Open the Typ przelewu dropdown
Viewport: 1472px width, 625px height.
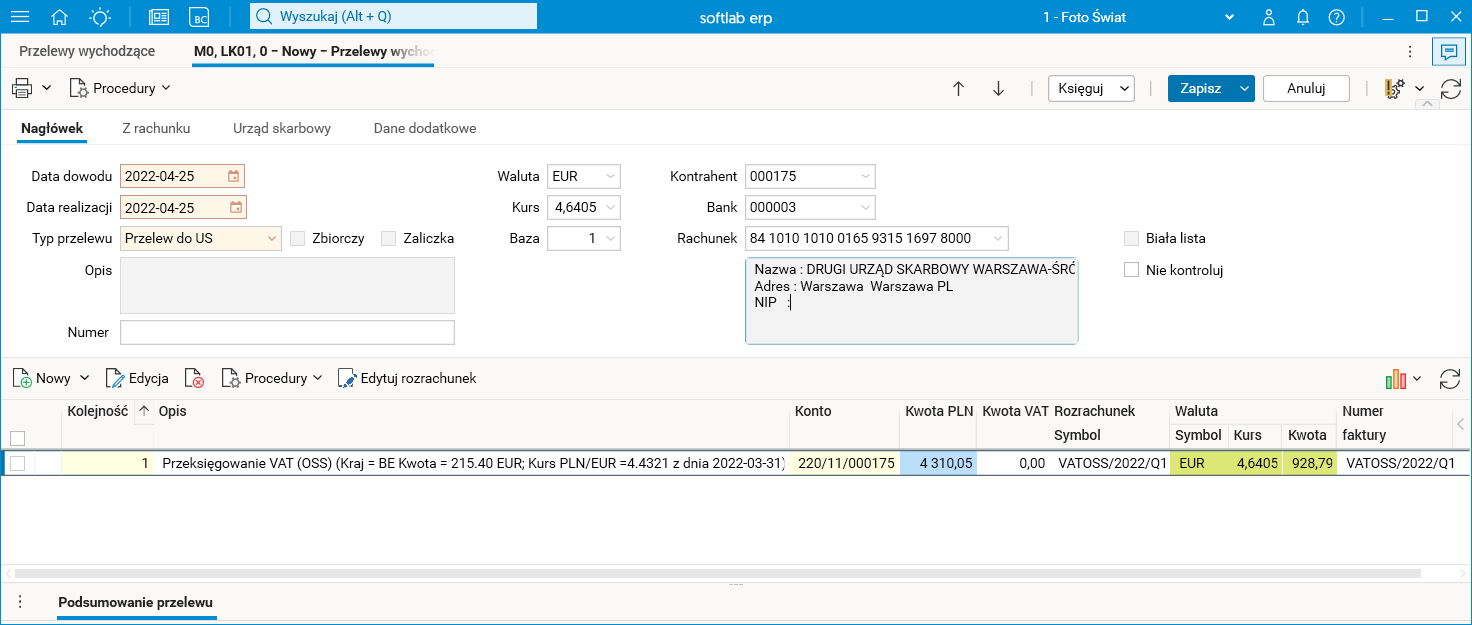(x=272, y=238)
